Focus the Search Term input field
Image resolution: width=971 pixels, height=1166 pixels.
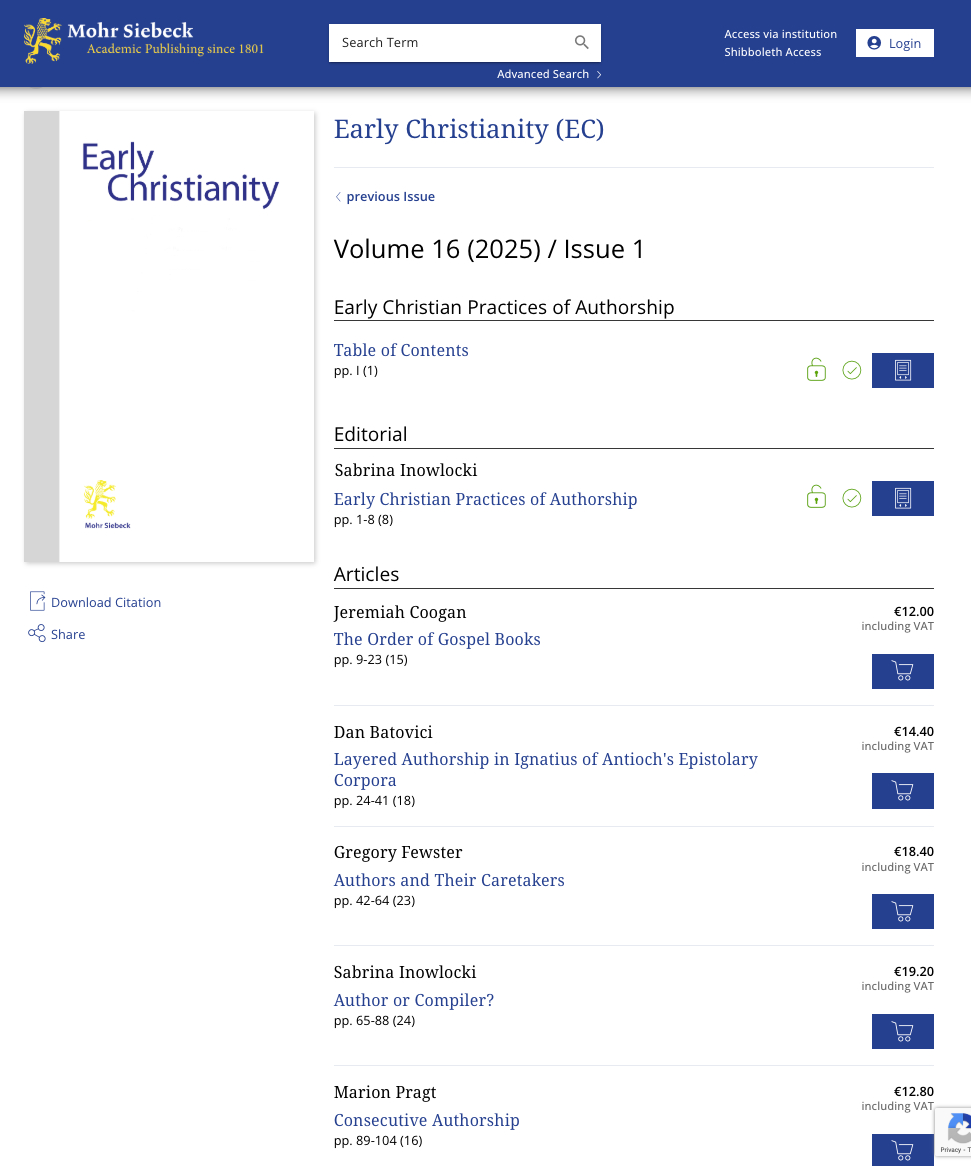(x=448, y=43)
